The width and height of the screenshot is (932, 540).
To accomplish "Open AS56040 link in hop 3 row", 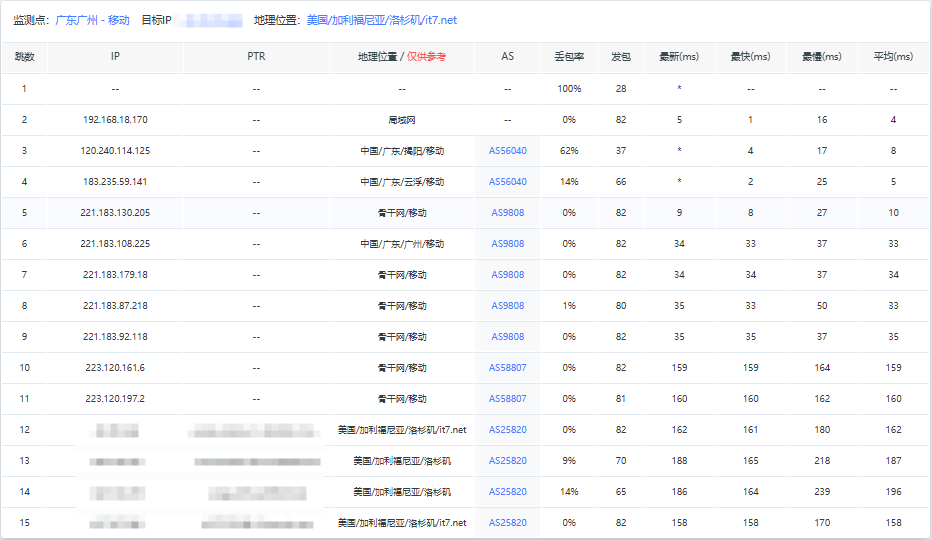I will [x=507, y=151].
